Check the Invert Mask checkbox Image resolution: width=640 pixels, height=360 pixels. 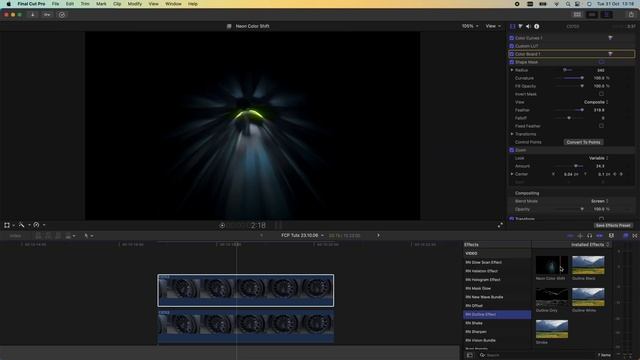601,94
